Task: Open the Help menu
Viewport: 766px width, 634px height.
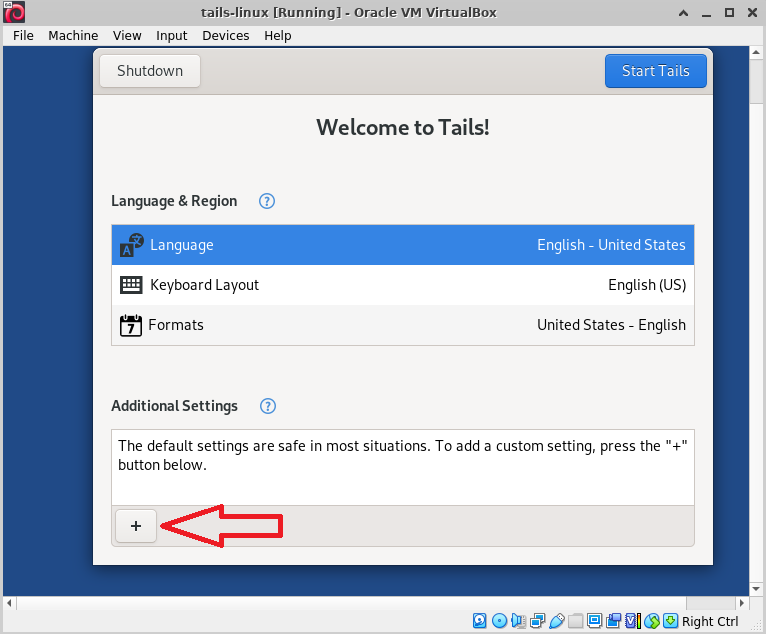Action: tap(277, 36)
